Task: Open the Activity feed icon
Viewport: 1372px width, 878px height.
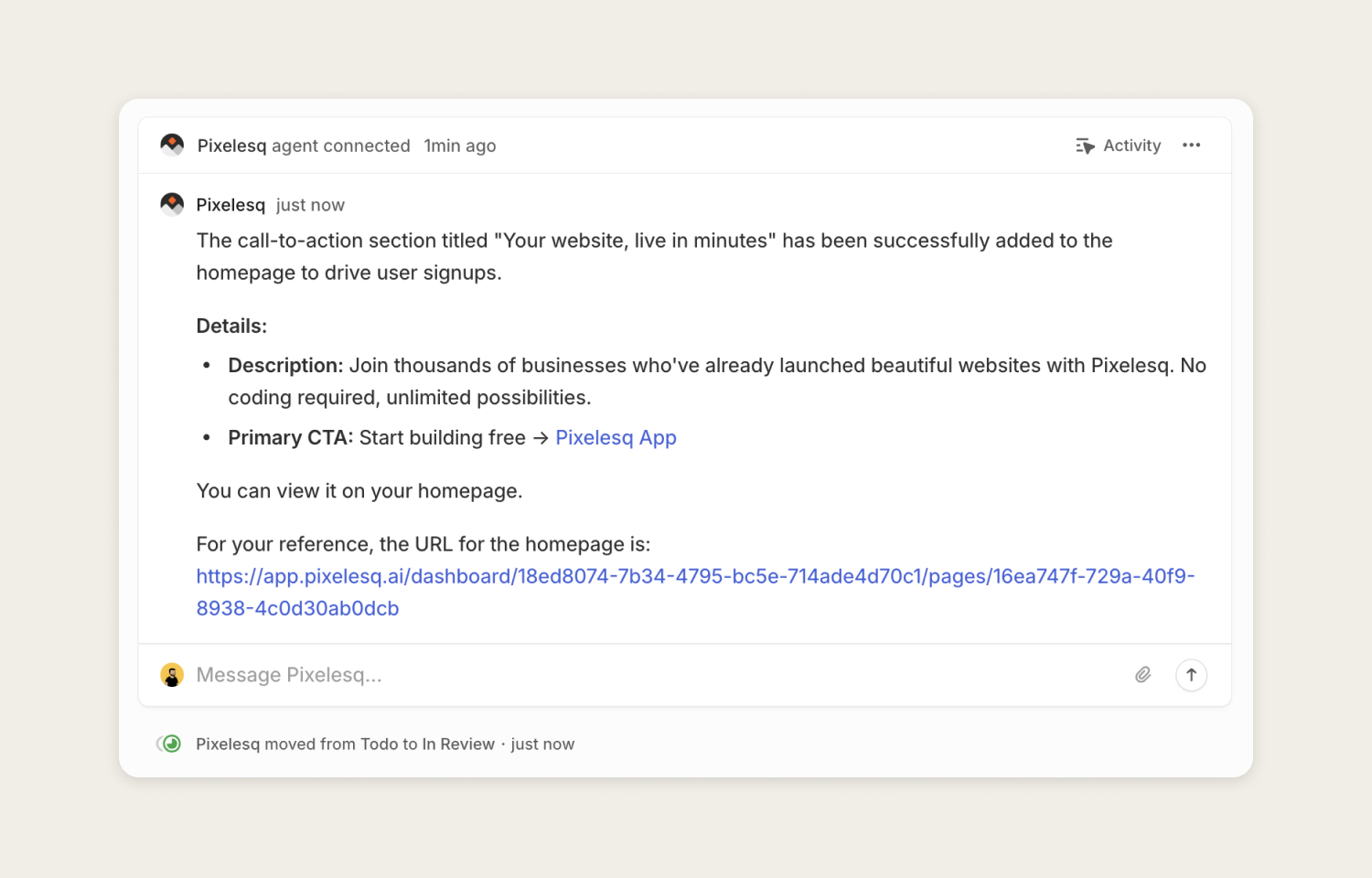Action: [1085, 145]
